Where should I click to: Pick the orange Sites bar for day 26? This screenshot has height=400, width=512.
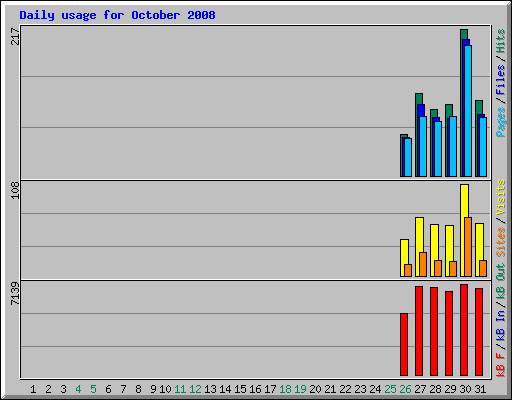[x=408, y=271]
